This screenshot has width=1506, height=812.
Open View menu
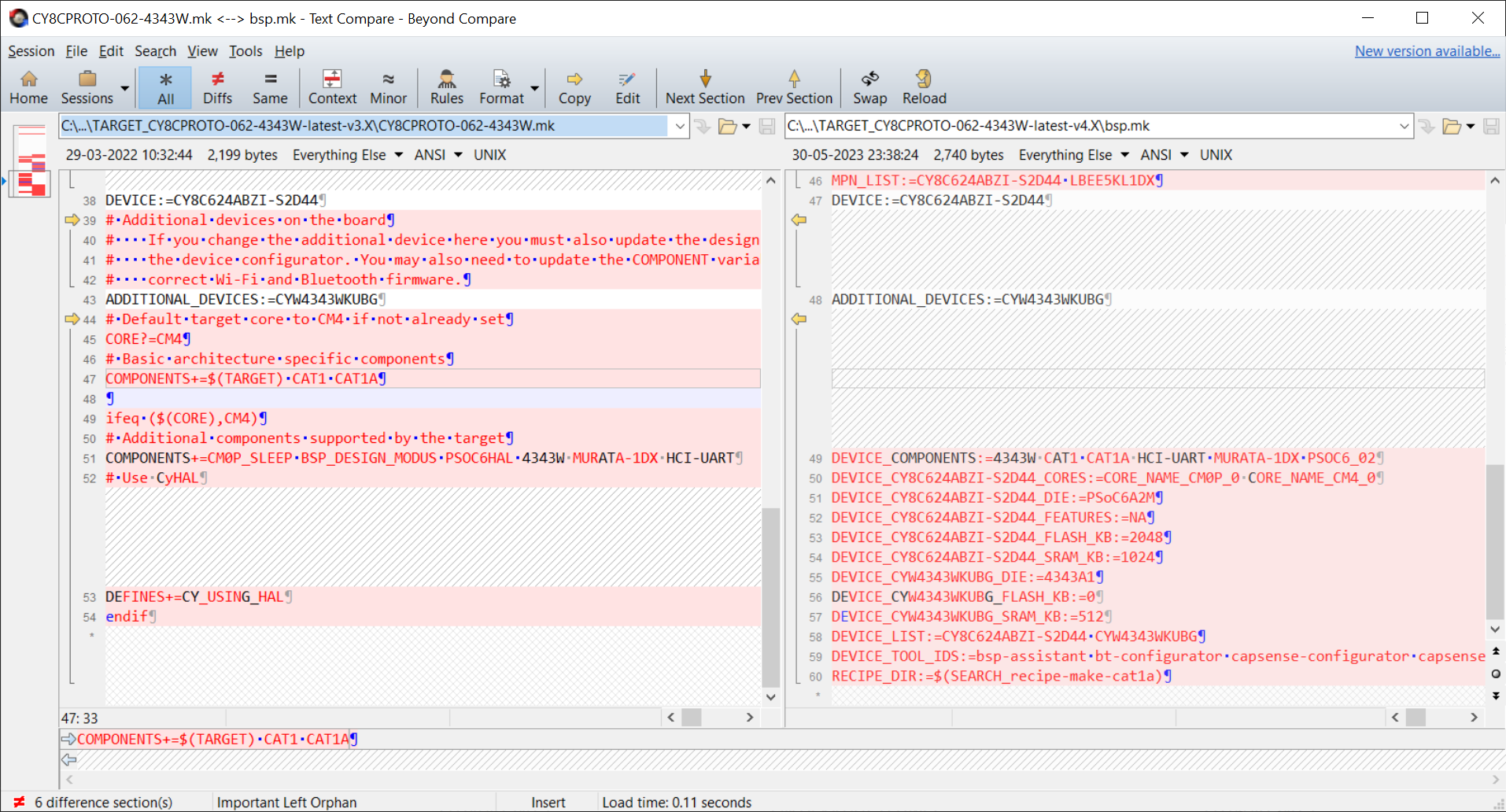coord(202,51)
